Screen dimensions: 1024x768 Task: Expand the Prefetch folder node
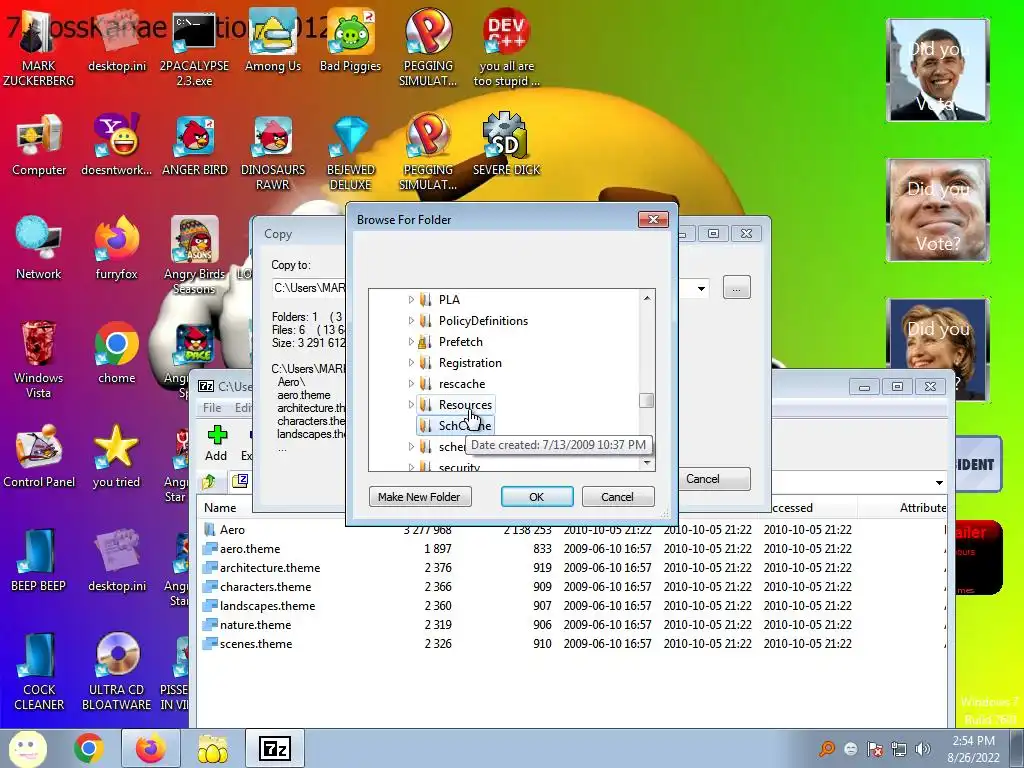[x=411, y=342]
